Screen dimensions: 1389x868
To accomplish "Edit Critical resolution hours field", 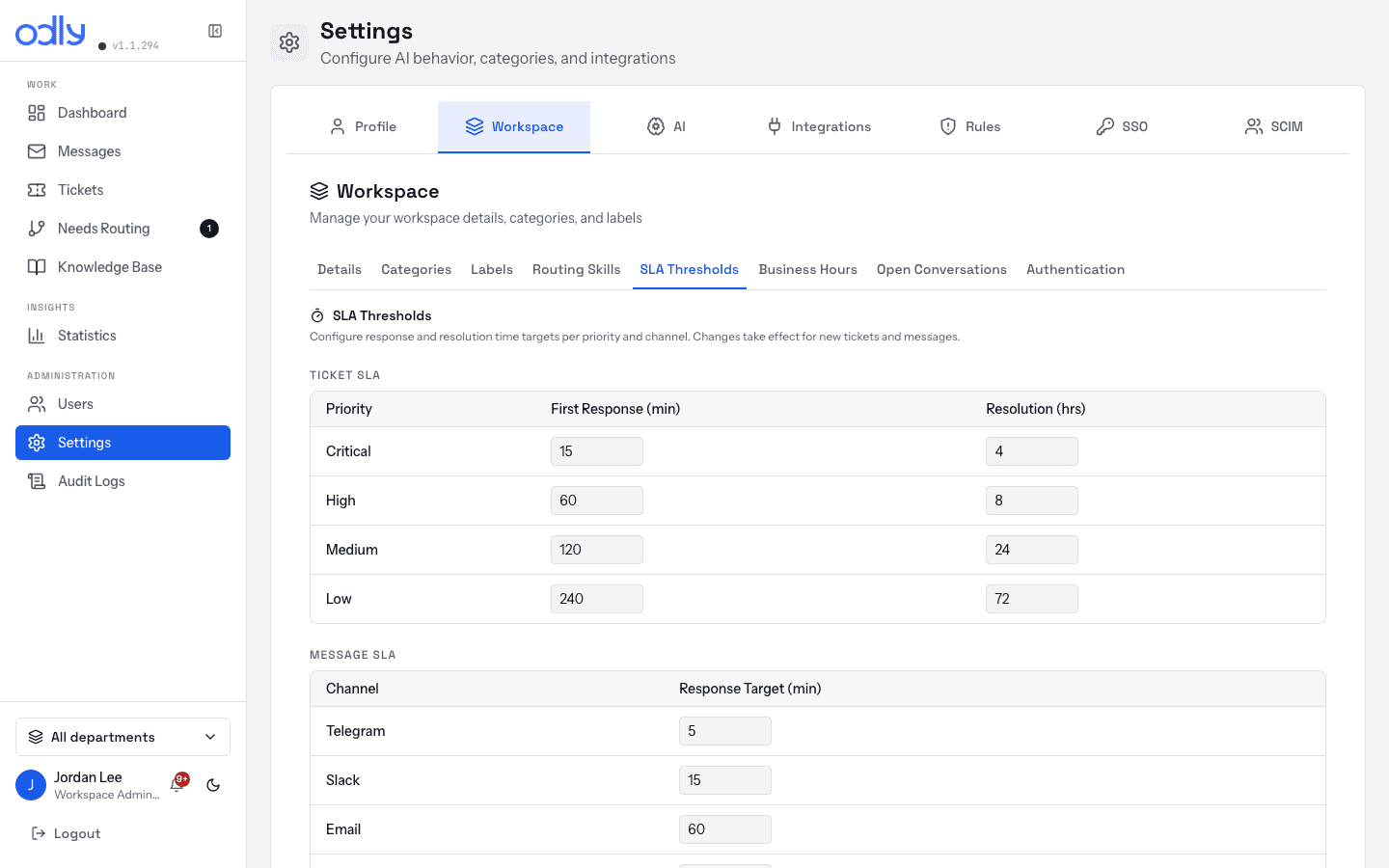I will pyautogui.click(x=1032, y=451).
